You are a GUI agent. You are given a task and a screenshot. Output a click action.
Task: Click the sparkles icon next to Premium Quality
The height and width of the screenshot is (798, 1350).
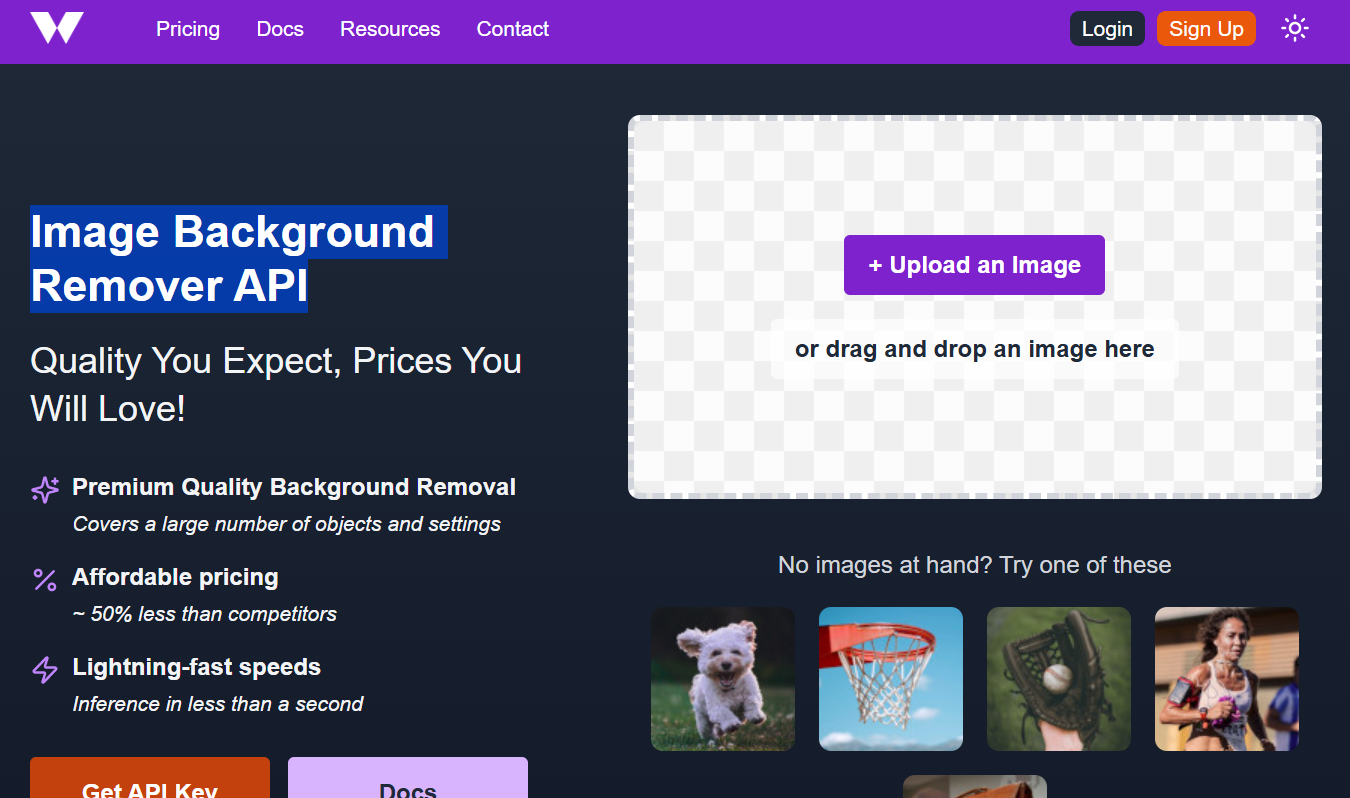(x=44, y=489)
